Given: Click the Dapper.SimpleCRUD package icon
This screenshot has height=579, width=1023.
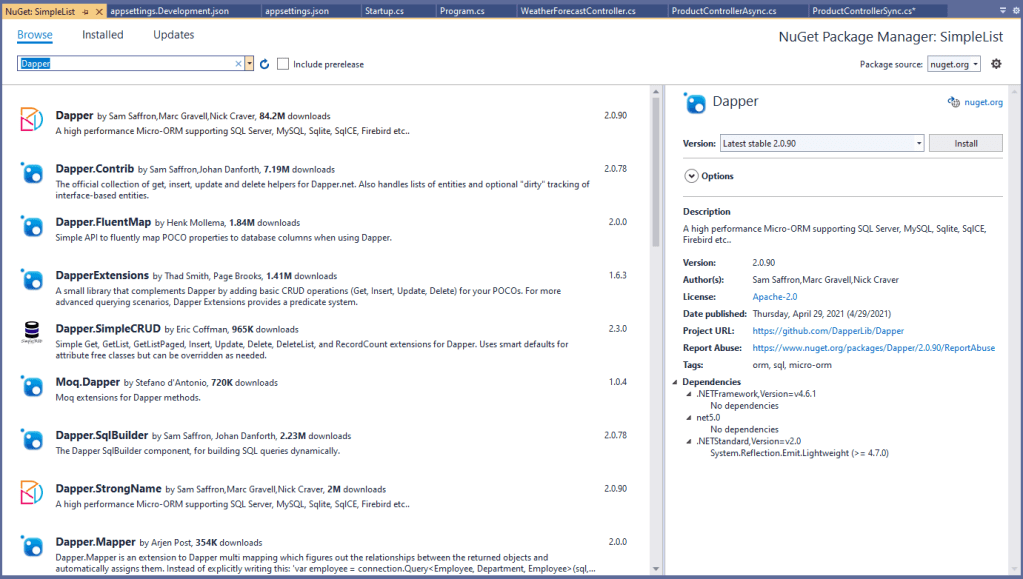Looking at the screenshot, I should pos(32,333).
